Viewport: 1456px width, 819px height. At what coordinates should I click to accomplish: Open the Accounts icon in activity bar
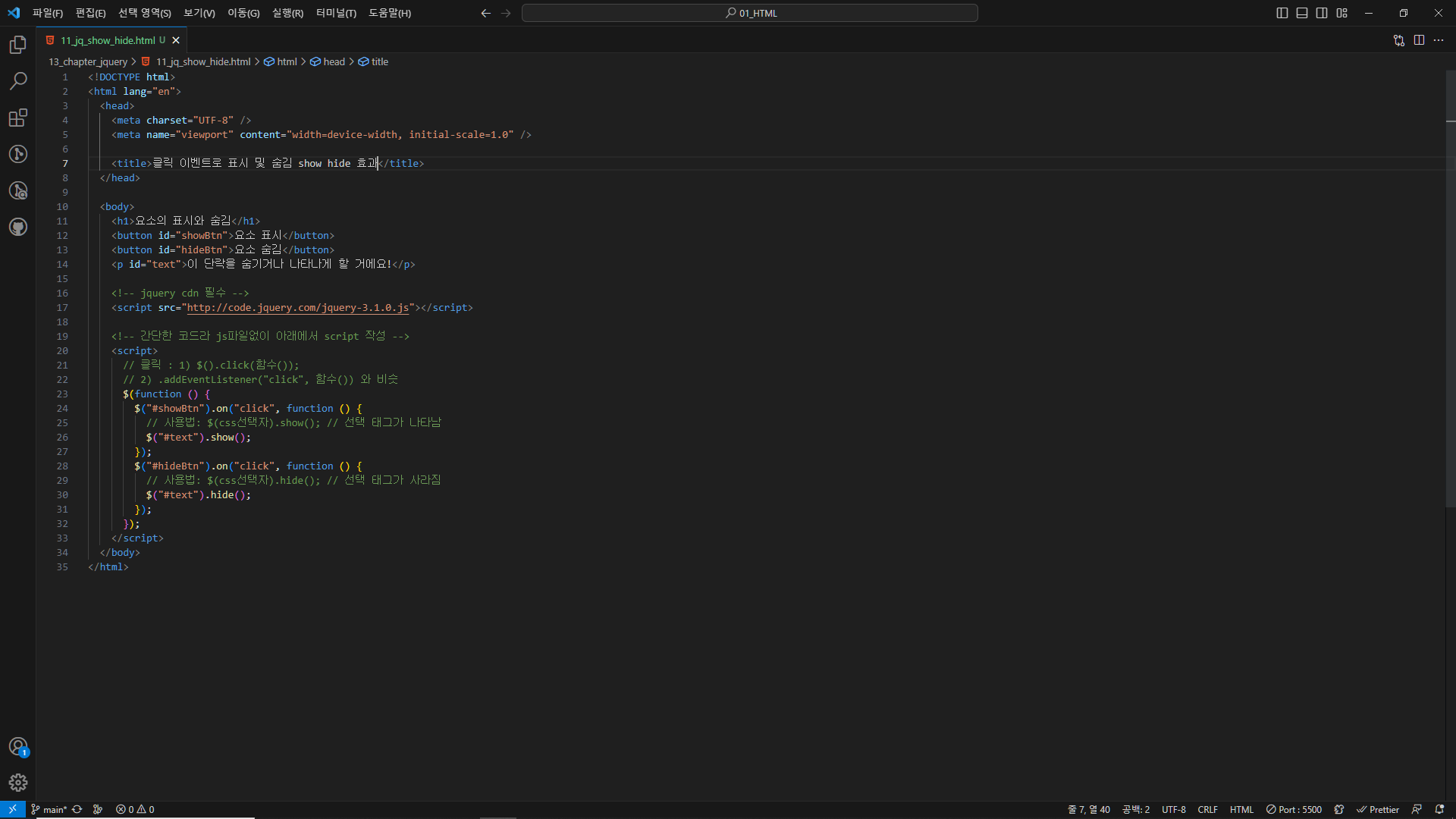18,747
